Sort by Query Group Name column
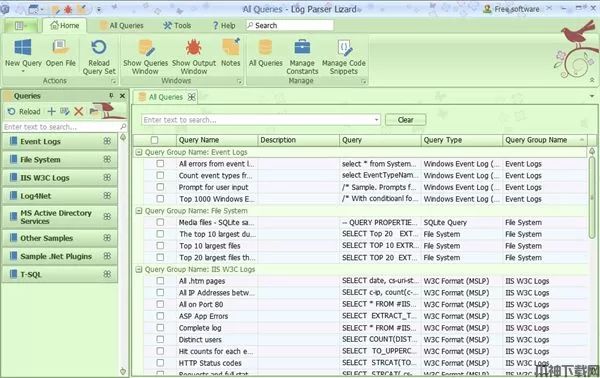Viewport: 600px width, 378px height. coord(545,140)
